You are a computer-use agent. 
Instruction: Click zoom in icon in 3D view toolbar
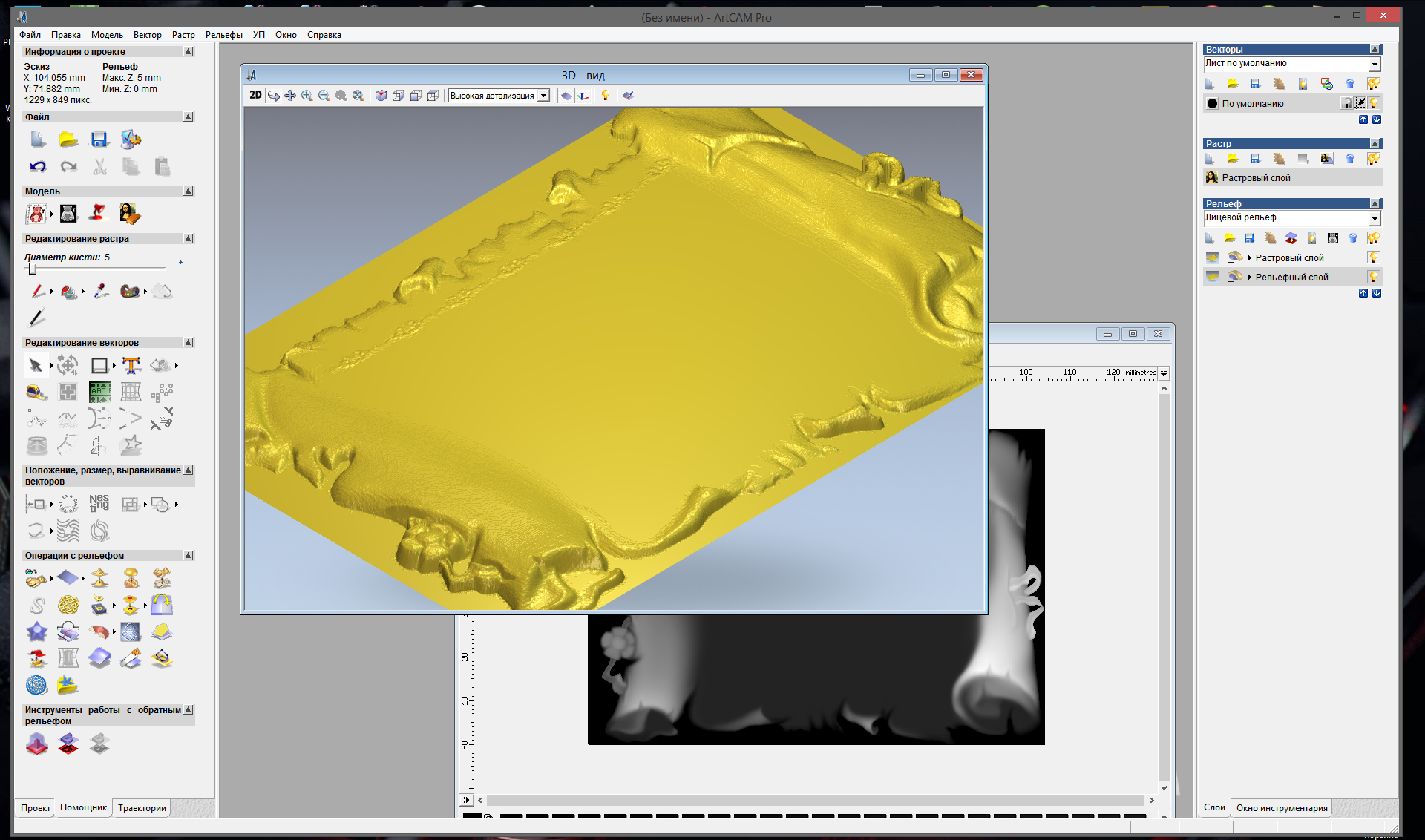[307, 96]
